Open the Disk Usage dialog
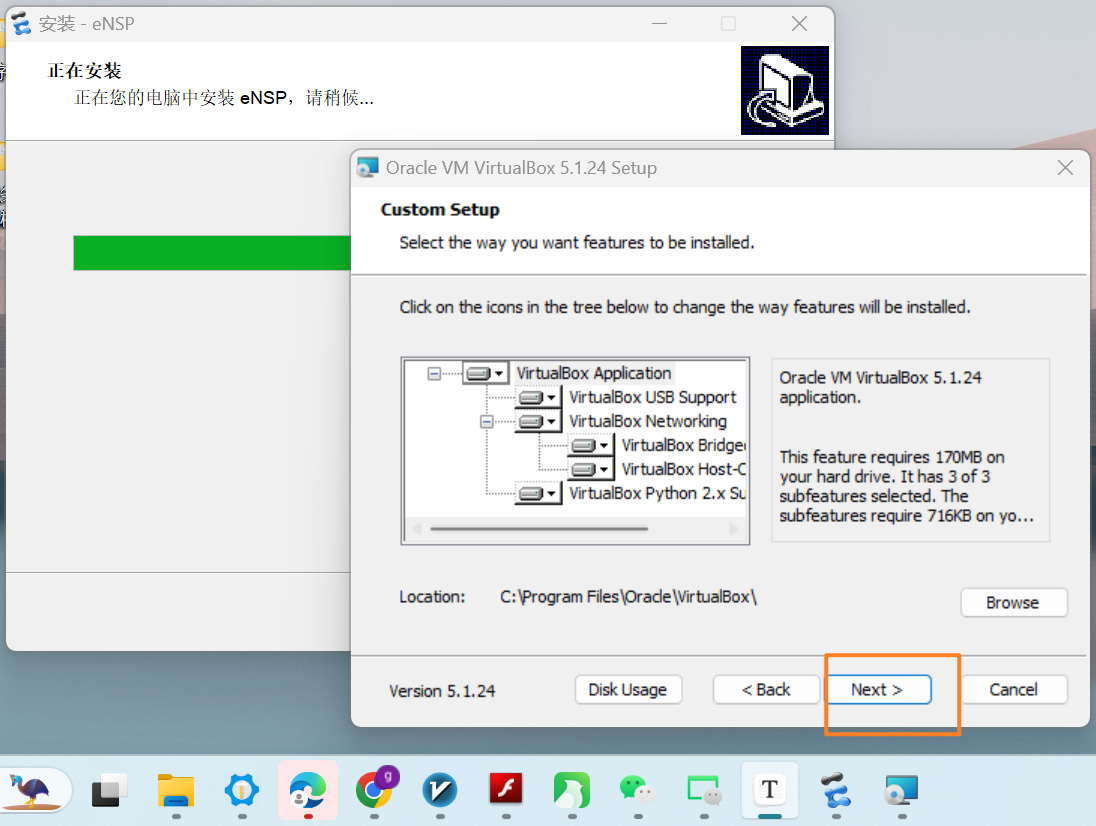1096x826 pixels. [x=627, y=690]
